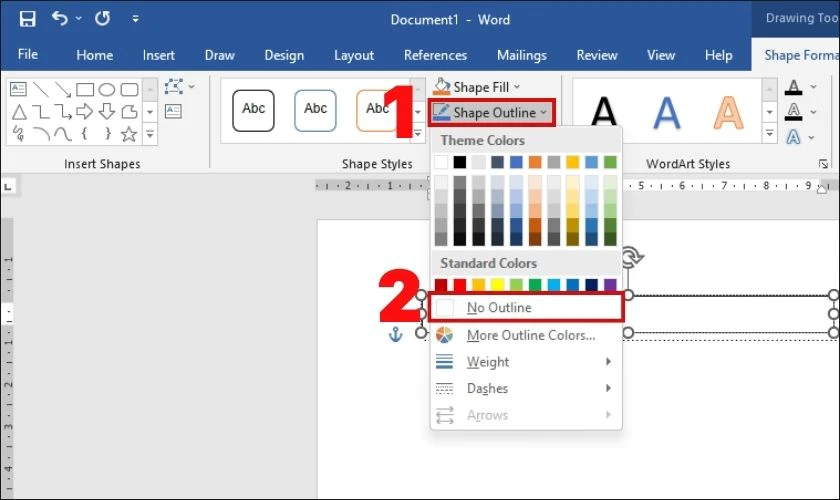Open the Text Effects dropdown arrow
840x500 pixels.
coord(812,137)
